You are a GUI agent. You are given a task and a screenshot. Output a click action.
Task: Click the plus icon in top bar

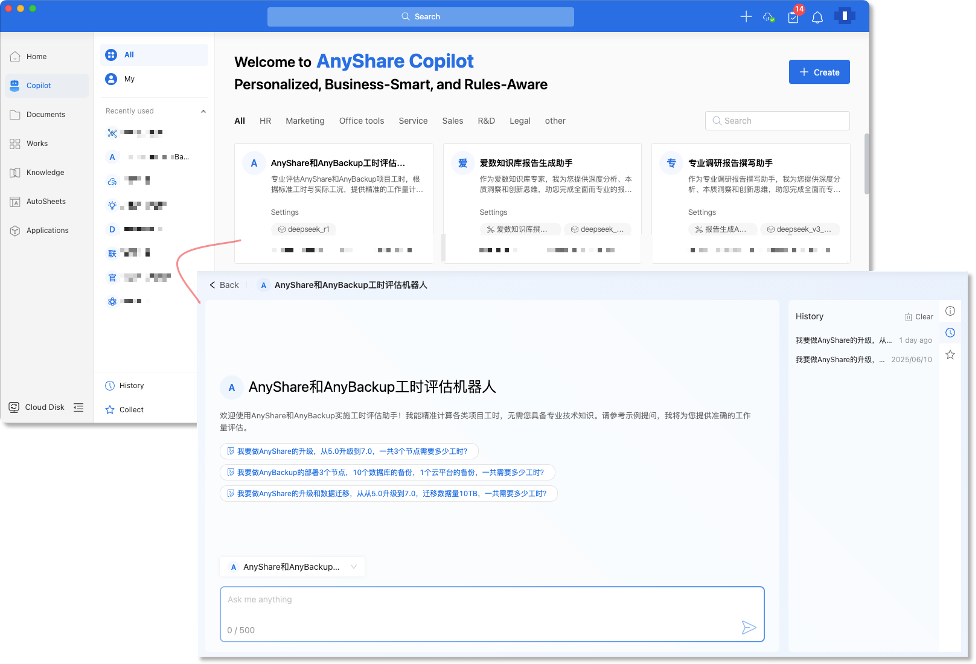click(x=745, y=17)
